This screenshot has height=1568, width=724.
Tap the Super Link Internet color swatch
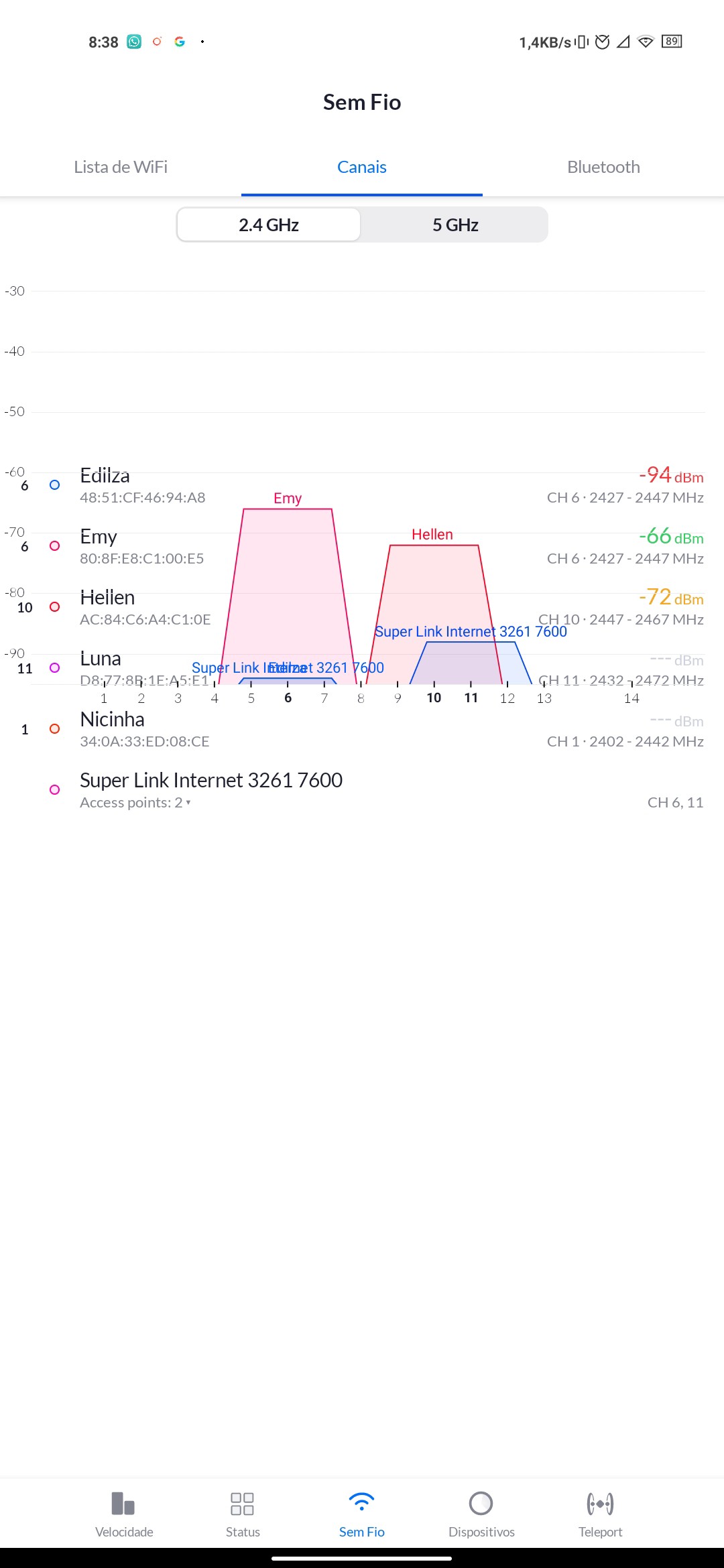[55, 789]
